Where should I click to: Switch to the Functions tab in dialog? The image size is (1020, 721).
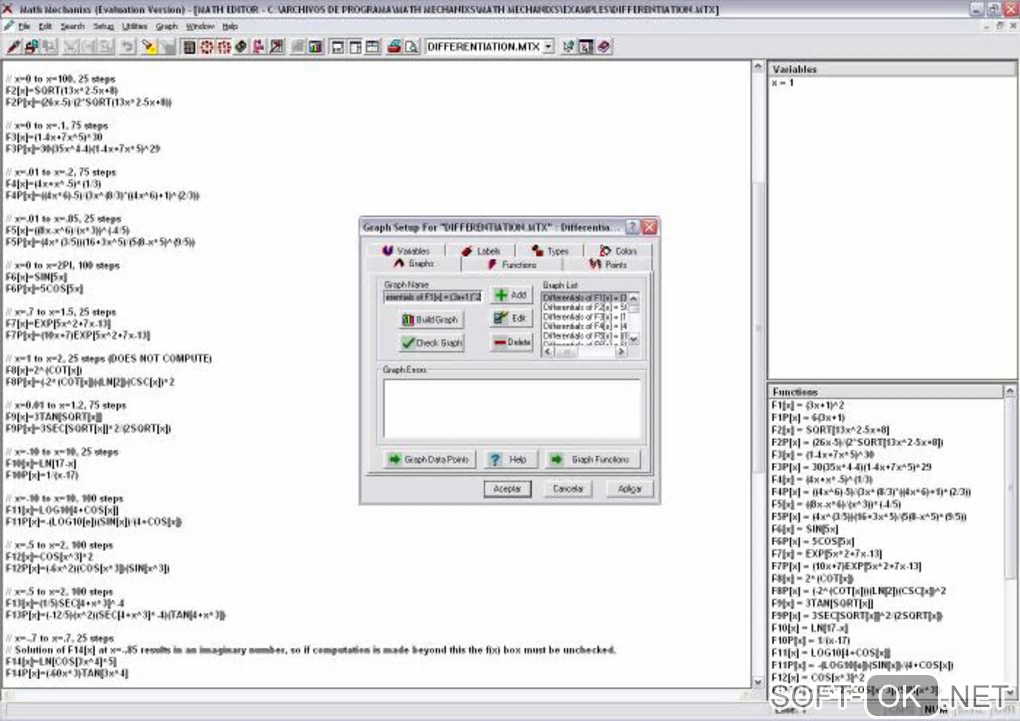click(512, 265)
